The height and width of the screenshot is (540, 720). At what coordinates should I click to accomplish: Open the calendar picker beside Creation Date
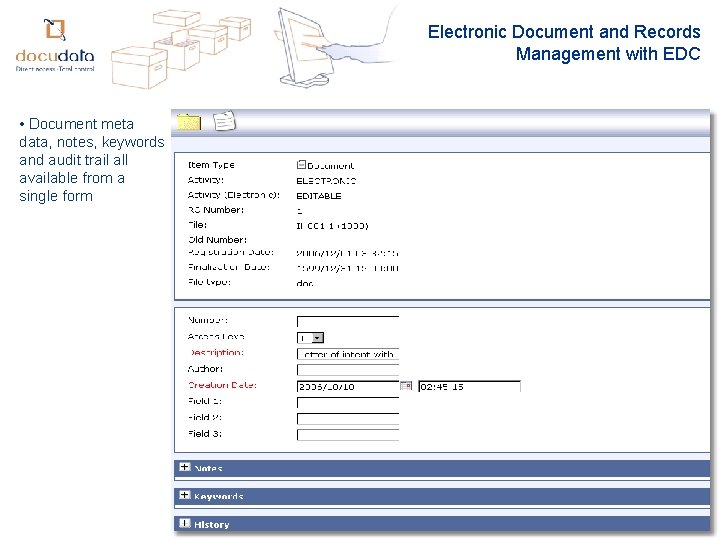coord(406,386)
